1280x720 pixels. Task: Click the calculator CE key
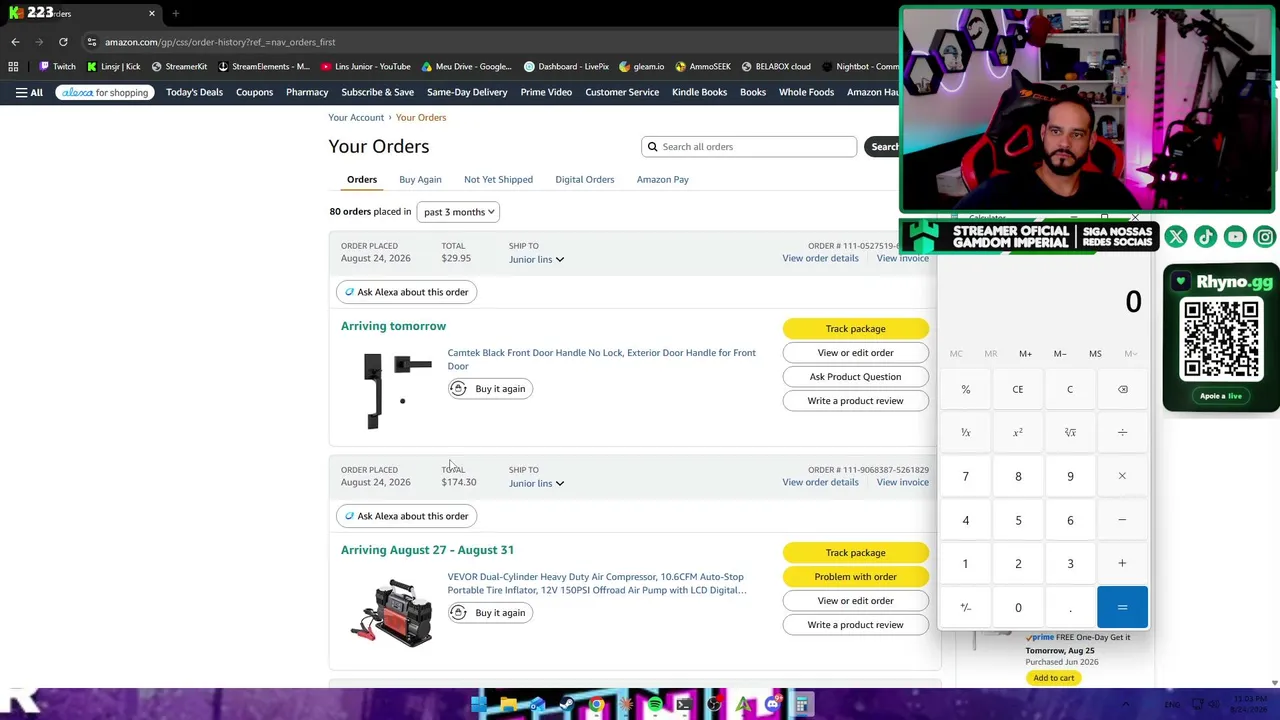pyautogui.click(x=1018, y=389)
